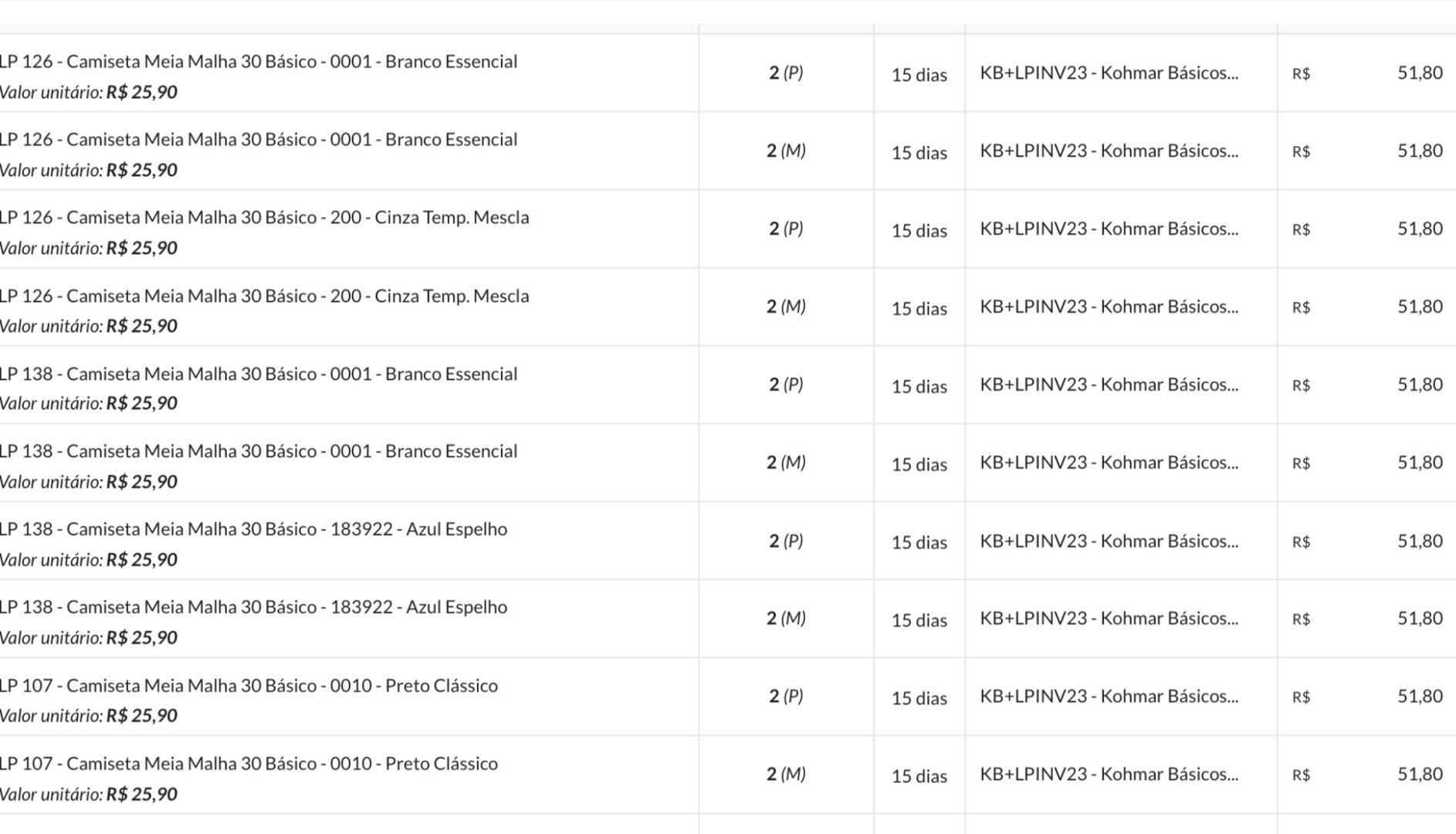This screenshot has height=834, width=1456.
Task: Click KB+LPINV23 price table in LP 138 Branco Essencial M row
Action: tap(1109, 463)
